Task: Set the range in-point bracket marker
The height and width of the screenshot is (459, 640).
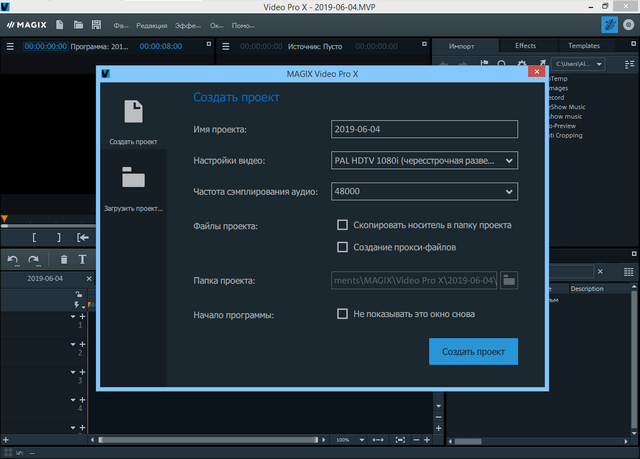Action: point(34,237)
